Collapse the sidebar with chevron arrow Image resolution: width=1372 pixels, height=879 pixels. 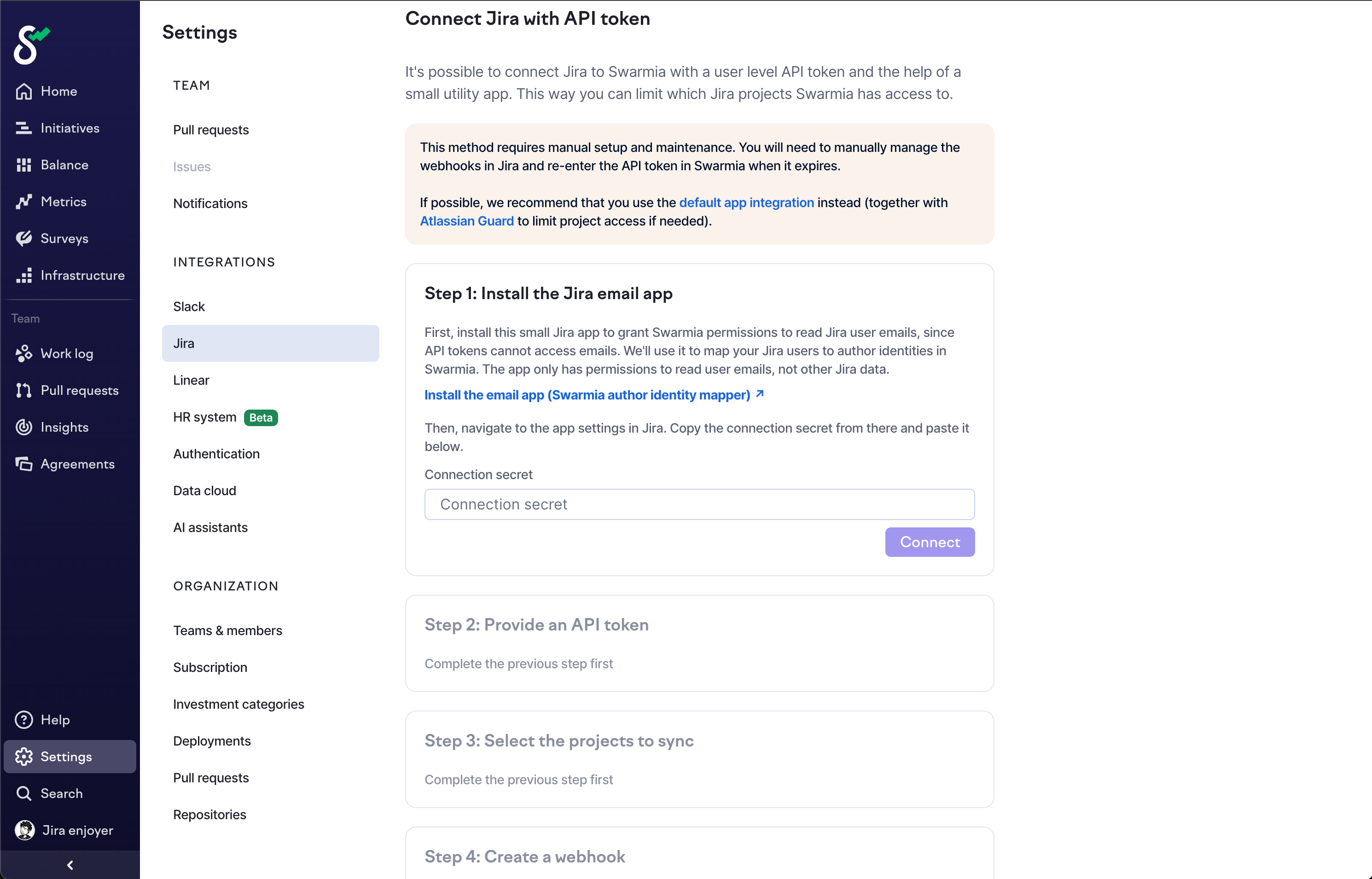coord(70,865)
